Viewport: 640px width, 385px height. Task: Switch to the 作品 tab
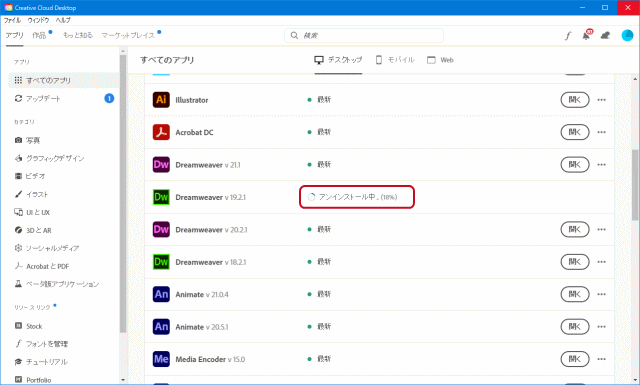[x=39, y=36]
